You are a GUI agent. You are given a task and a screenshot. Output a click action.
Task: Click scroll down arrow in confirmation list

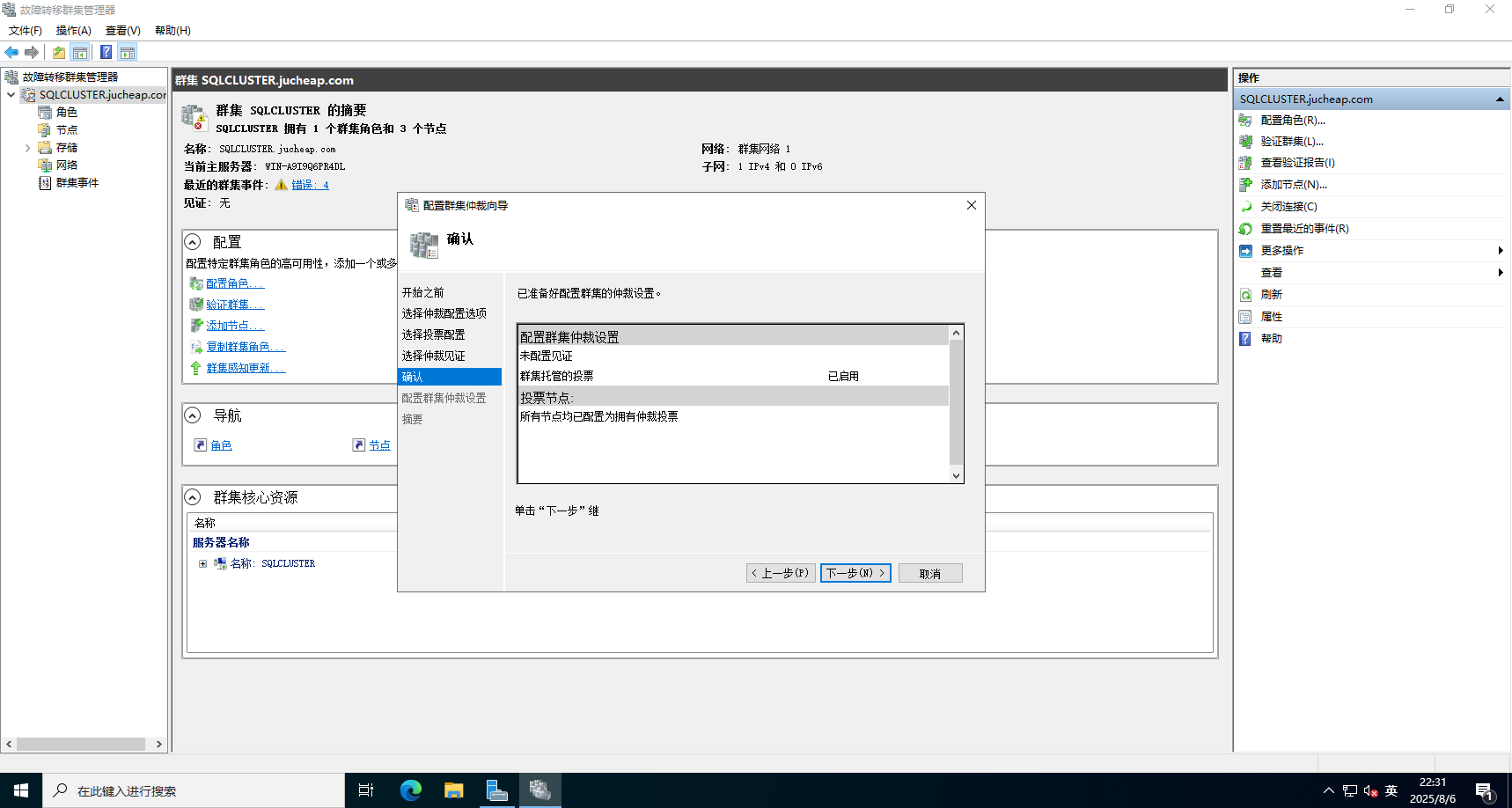tap(957, 475)
